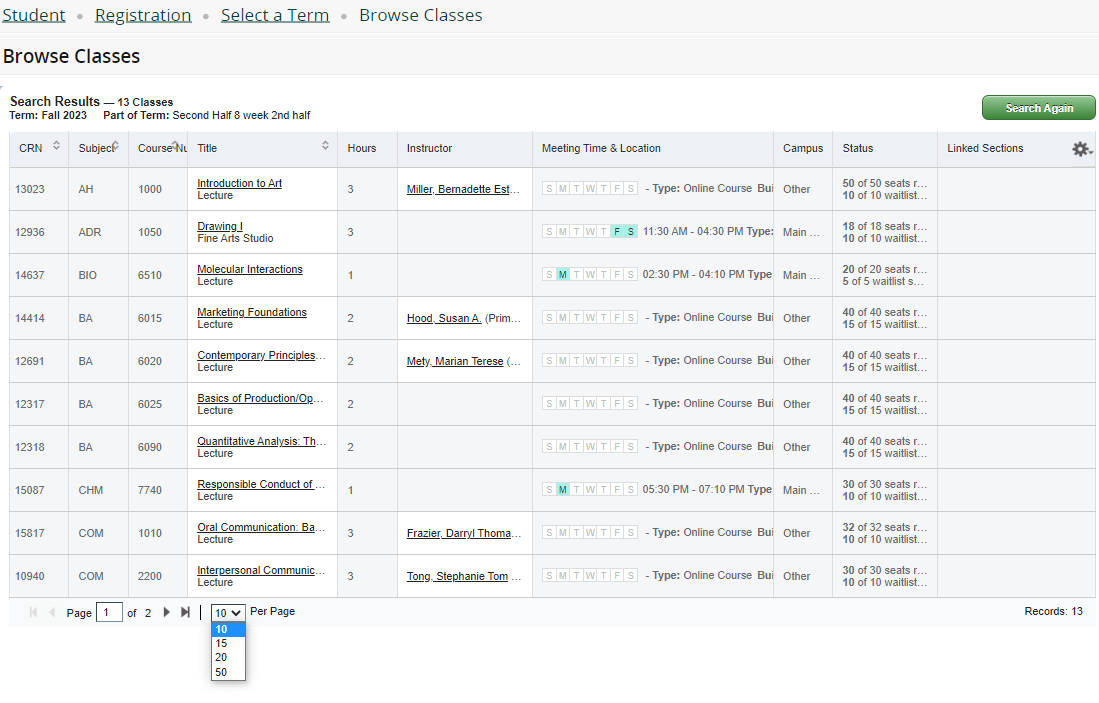Go to the Registration breadcrumb

point(143,15)
